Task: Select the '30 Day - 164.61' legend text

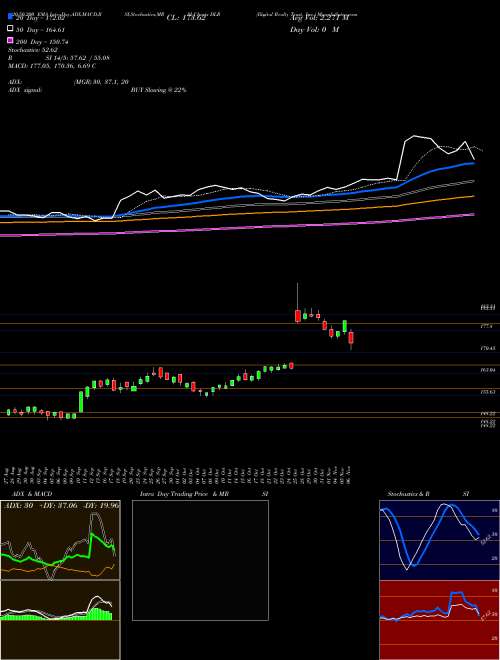Action: click(40, 29)
